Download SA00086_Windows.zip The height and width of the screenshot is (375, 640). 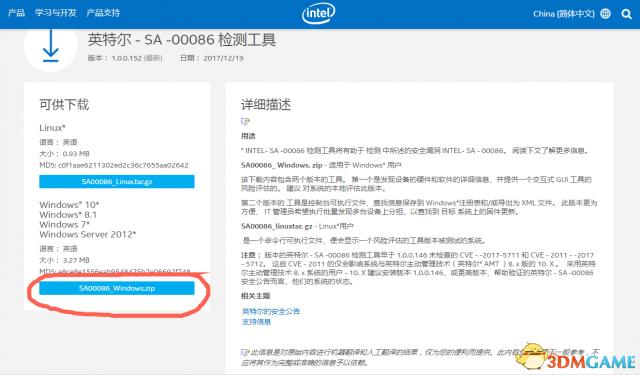117,288
